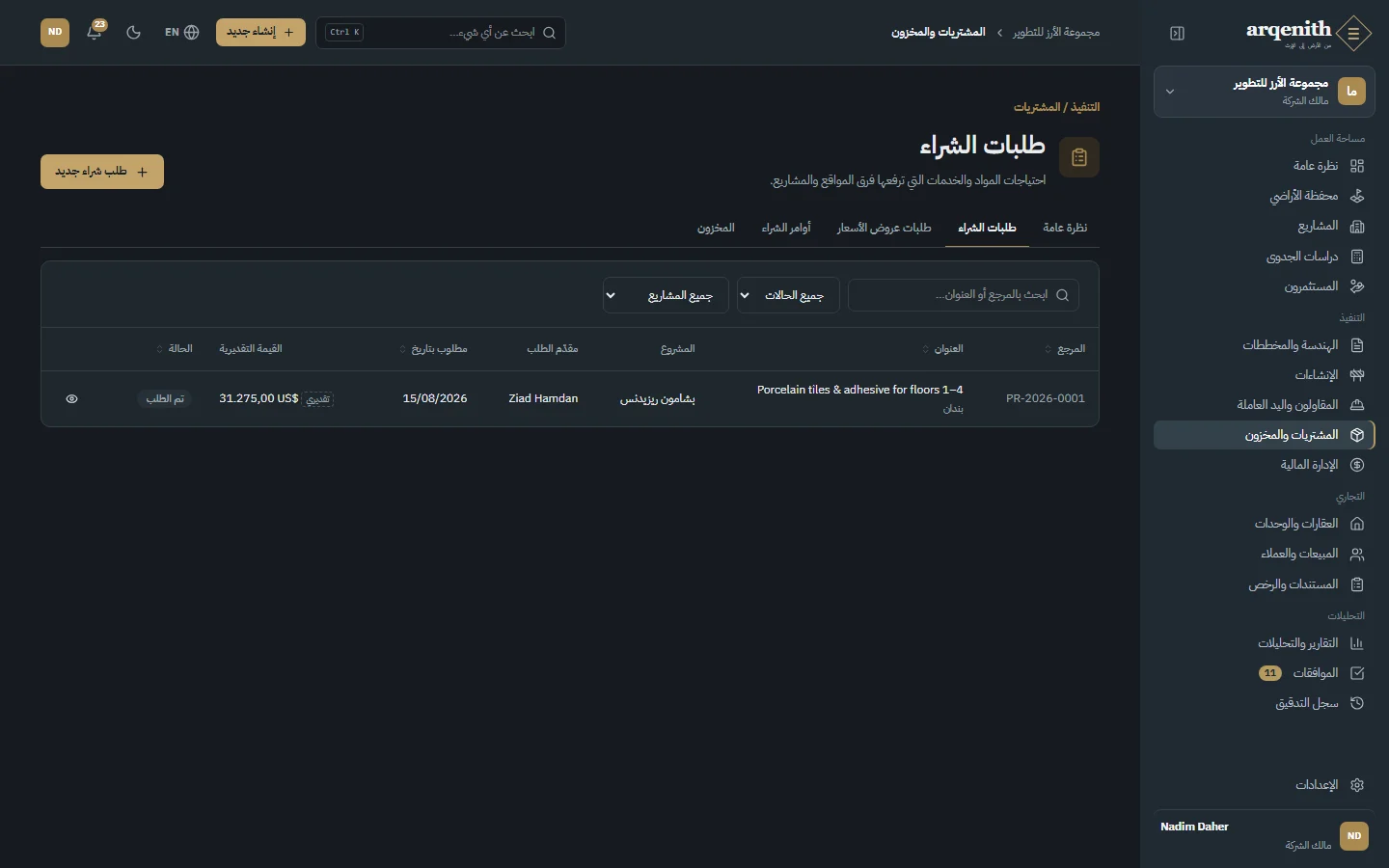This screenshot has width=1389, height=868.
Task: Switch language to EN globe button
Action: point(181,32)
